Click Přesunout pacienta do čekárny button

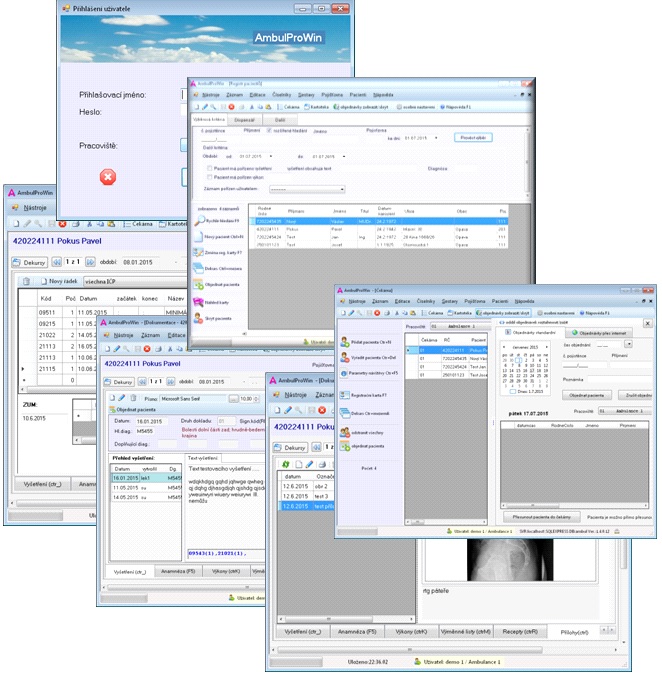[541, 517]
